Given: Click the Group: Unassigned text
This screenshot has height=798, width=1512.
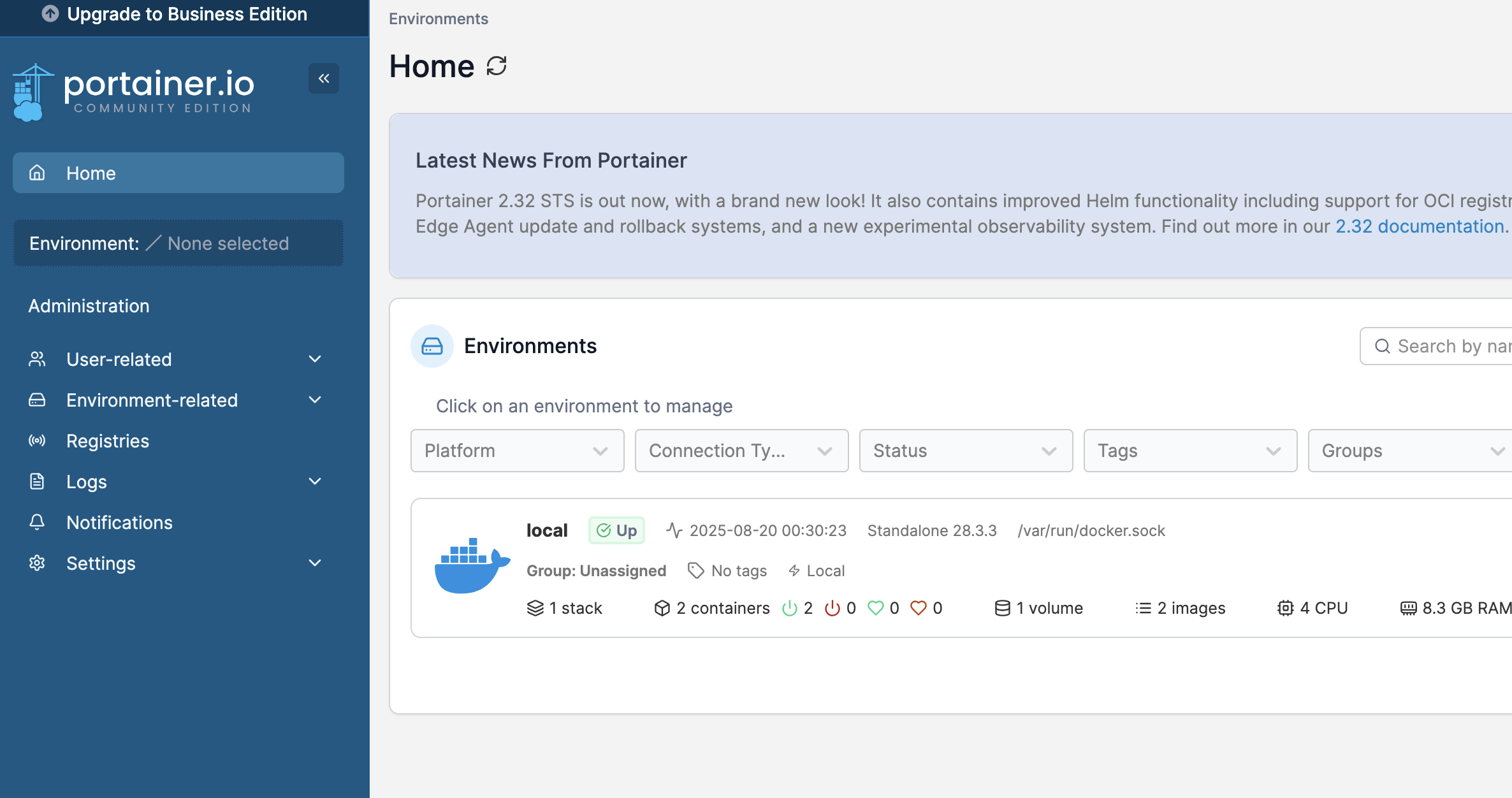Looking at the screenshot, I should [x=596, y=570].
